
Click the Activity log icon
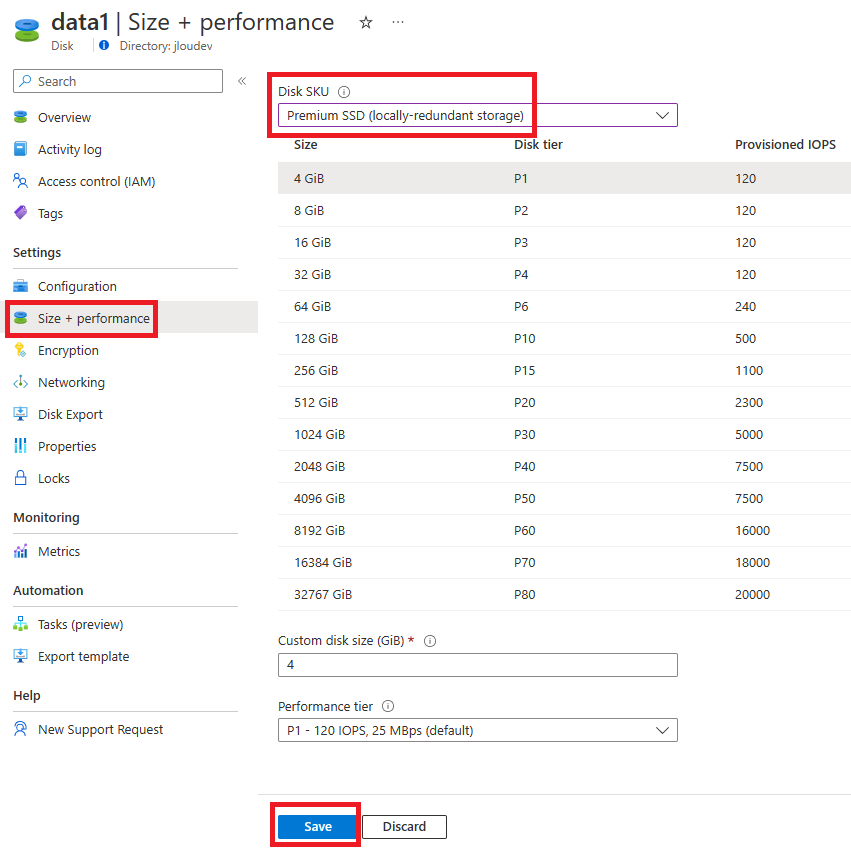[x=20, y=149]
